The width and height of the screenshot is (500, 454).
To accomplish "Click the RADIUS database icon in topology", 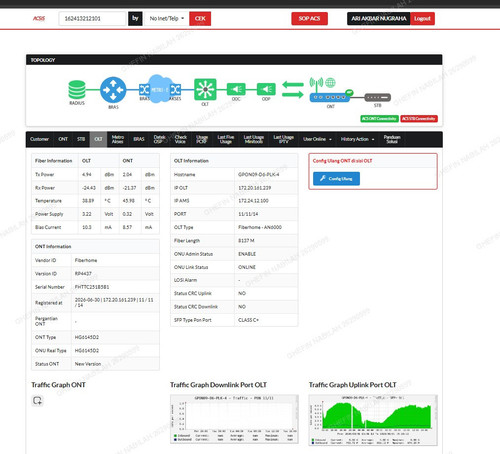I will pos(77,90).
